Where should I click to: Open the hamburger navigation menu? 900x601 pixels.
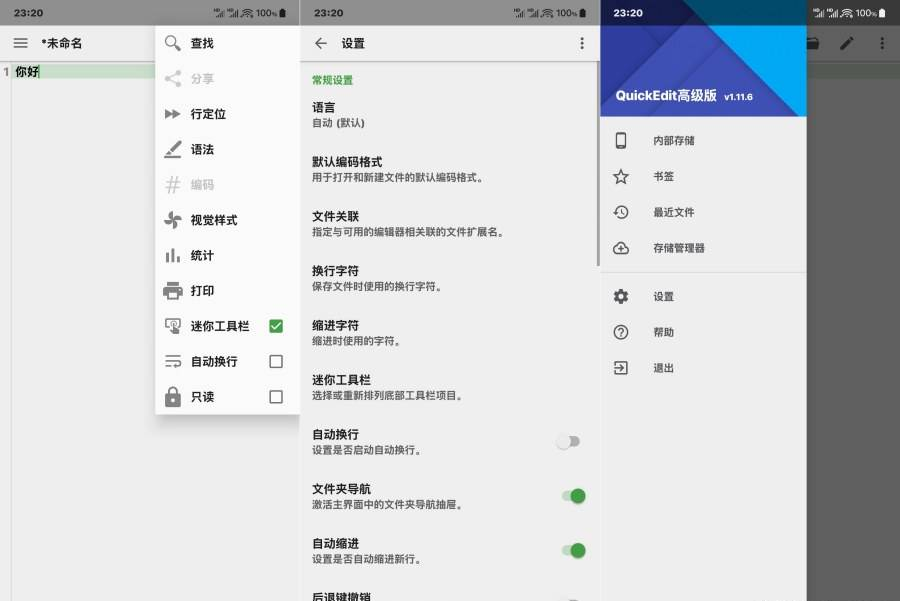click(x=20, y=43)
